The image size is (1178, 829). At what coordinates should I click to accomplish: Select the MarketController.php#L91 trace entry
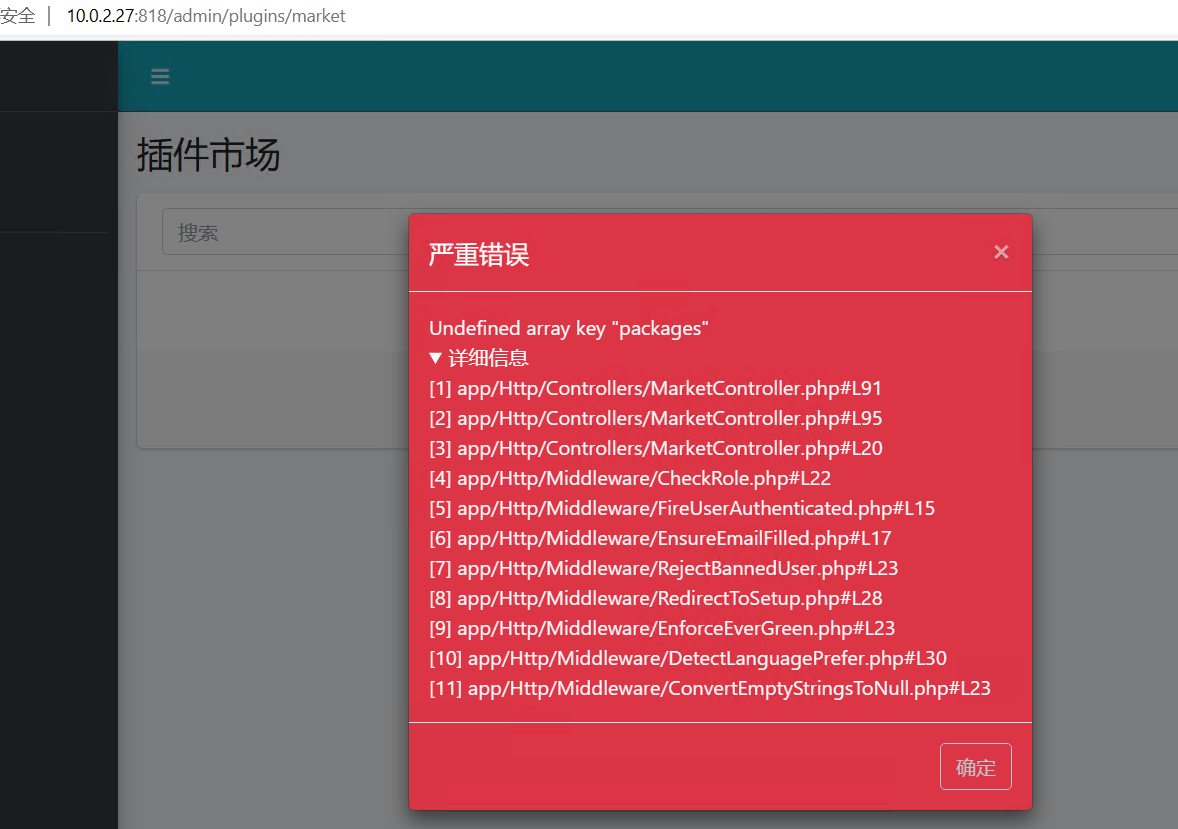pos(655,388)
